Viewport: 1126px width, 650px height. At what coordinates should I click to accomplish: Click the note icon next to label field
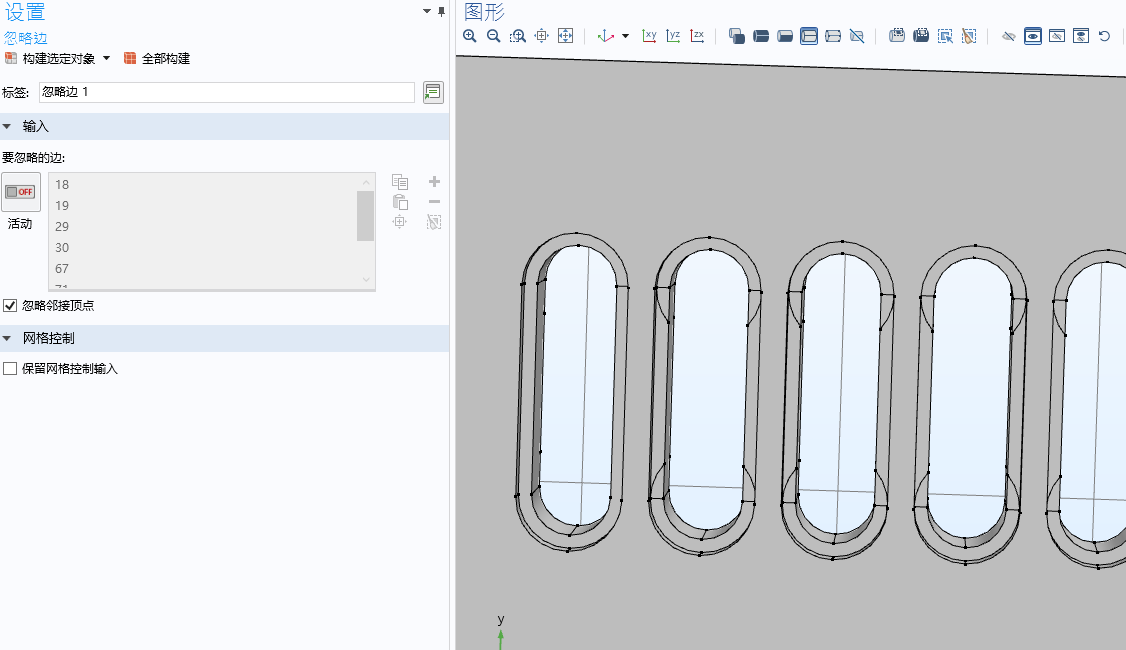433,92
